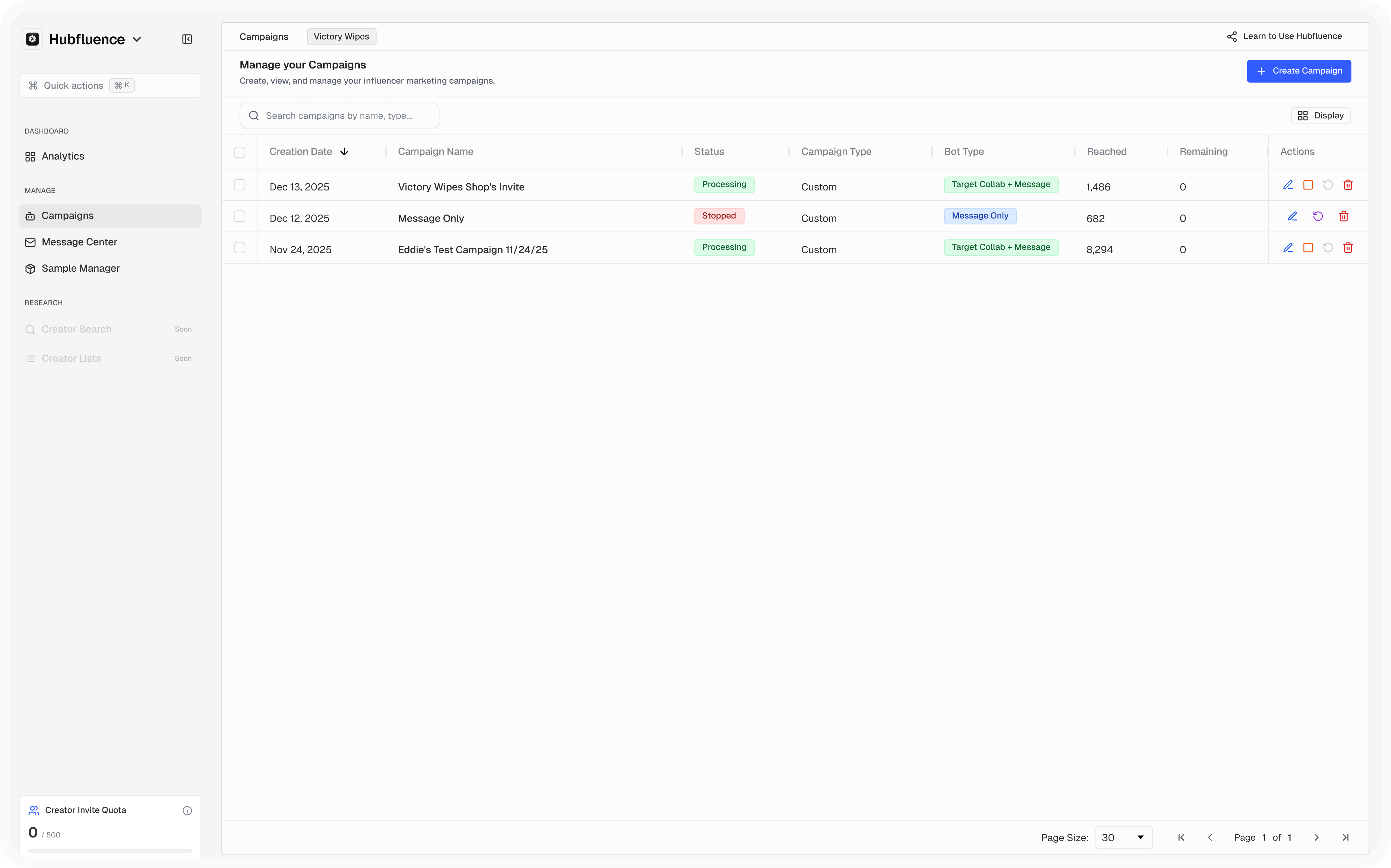1391x868 pixels.
Task: Click Creator Invite Quota info icon
Action: pyautogui.click(x=187, y=811)
